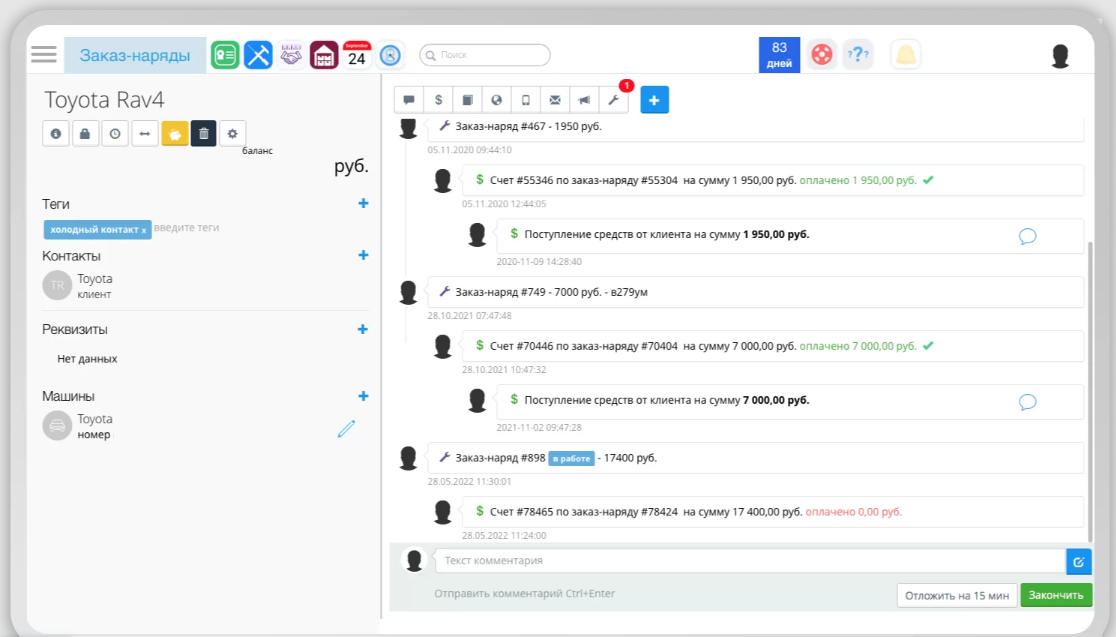Viewport: 1116px width, 637px height.
Task: Click the в работе status badge
Action: pos(572,458)
